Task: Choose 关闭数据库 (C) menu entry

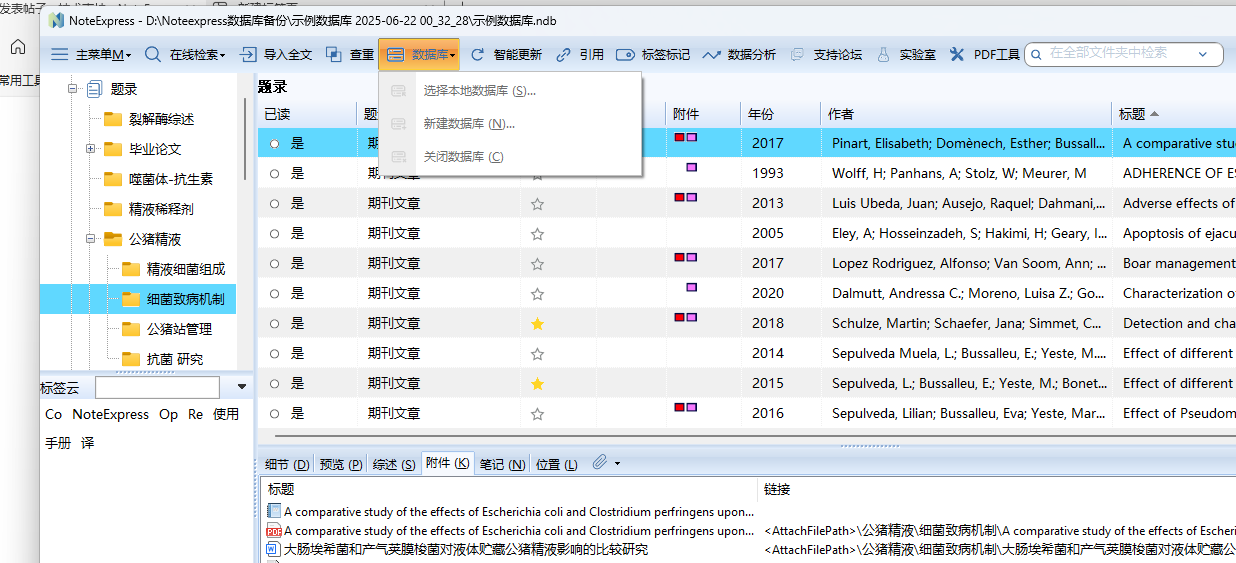Action: 510,157
